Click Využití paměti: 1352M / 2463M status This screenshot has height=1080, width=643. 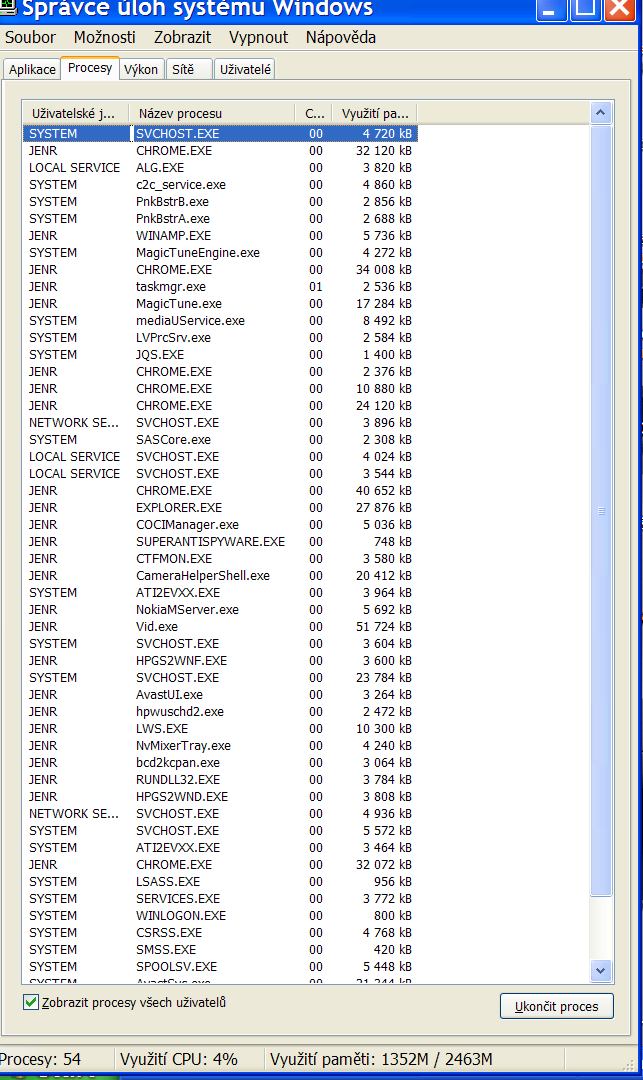pos(415,1059)
